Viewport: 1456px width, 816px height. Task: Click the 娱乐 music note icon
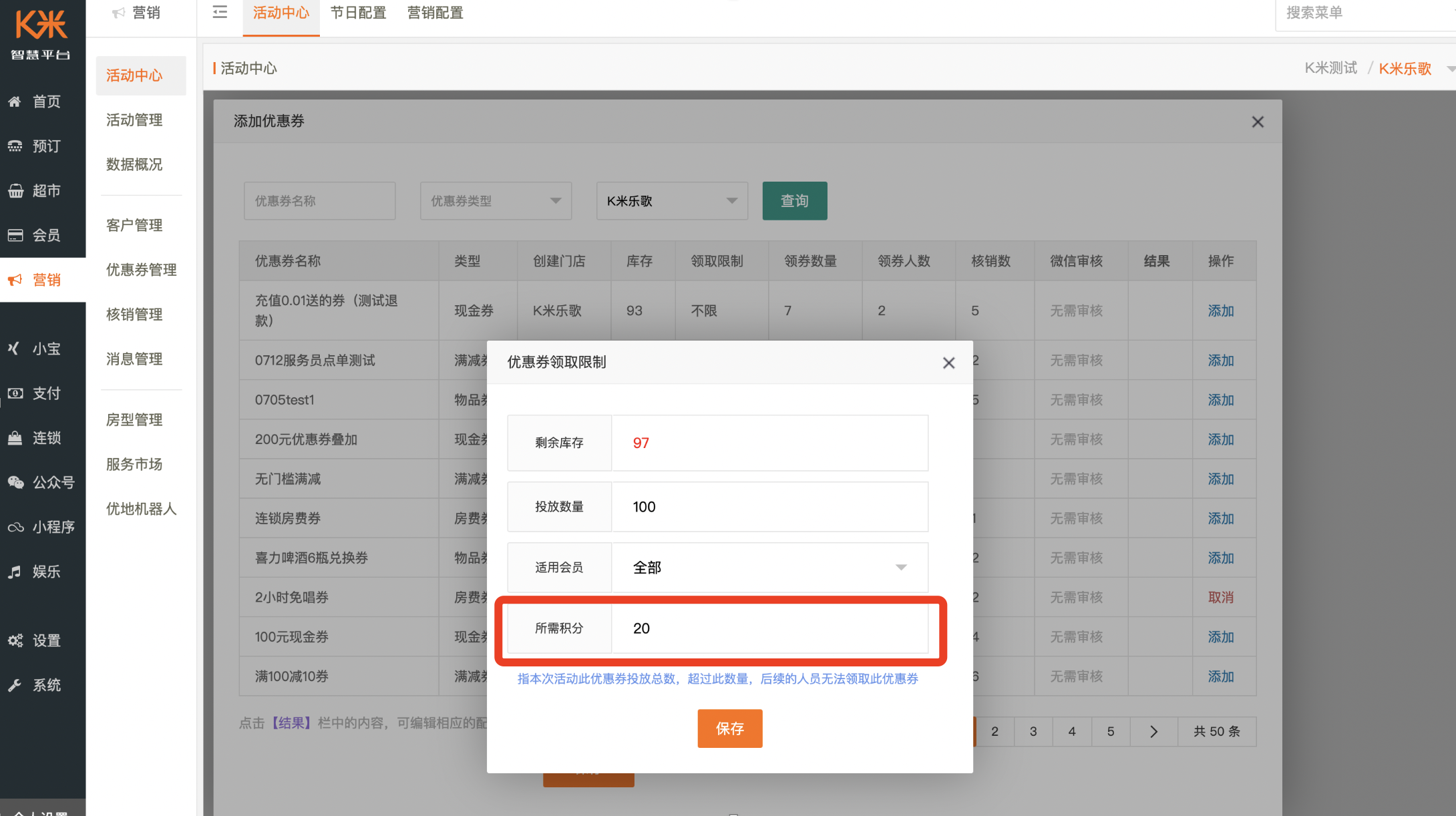15,572
